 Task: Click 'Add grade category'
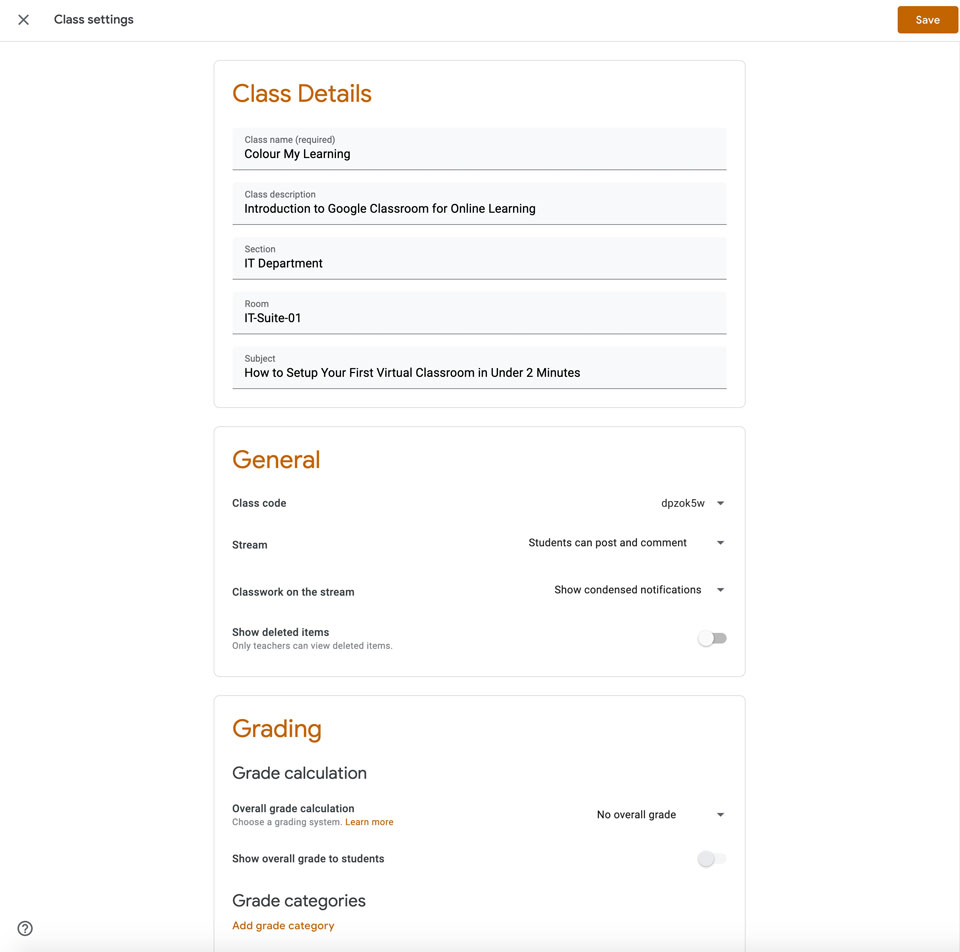[283, 925]
